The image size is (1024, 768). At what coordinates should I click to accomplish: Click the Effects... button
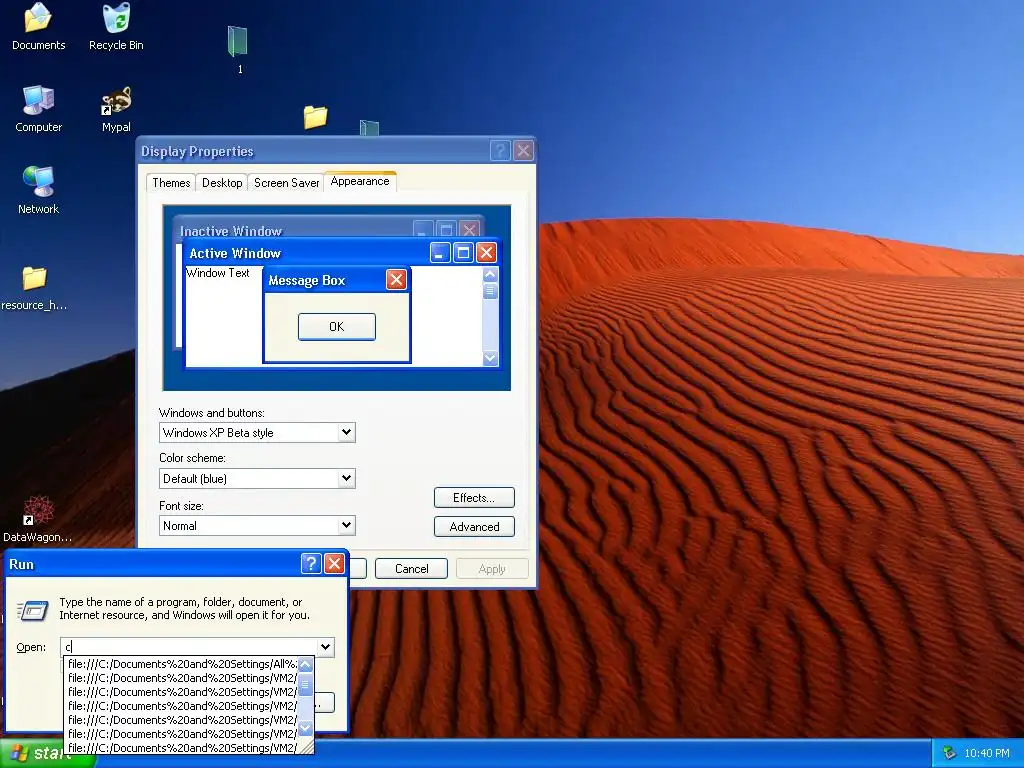tap(474, 498)
